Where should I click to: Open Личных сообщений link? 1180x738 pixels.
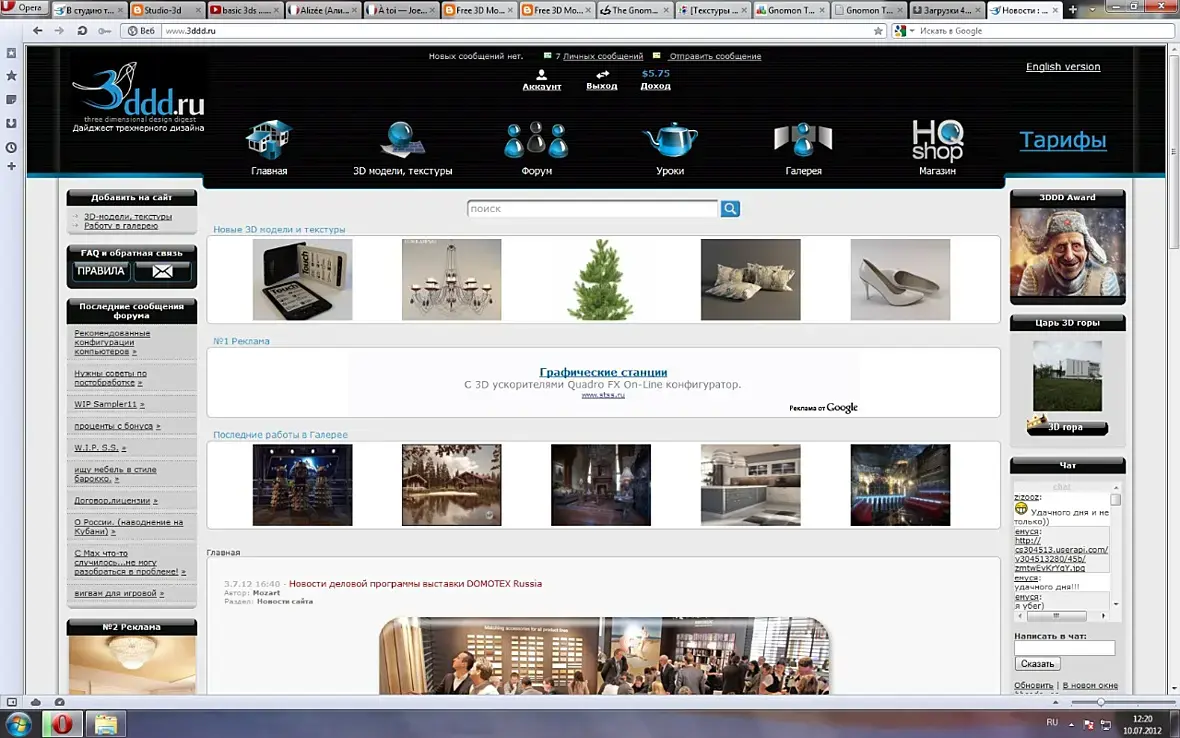coord(603,56)
